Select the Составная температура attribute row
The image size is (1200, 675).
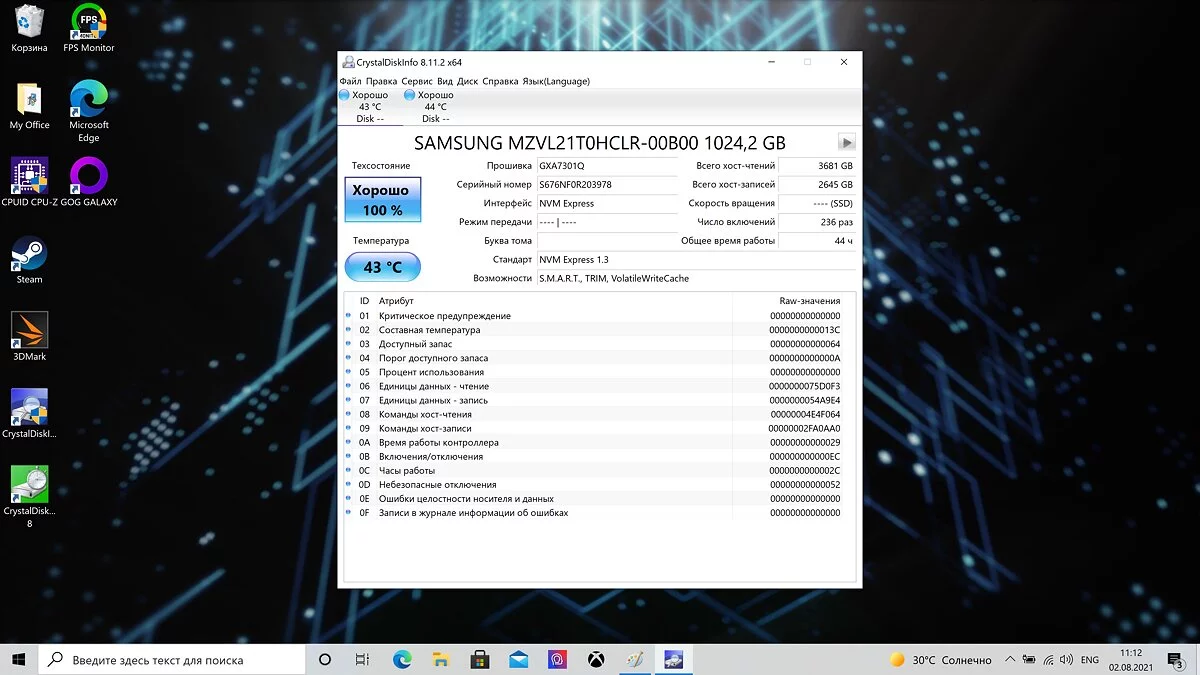(599, 330)
